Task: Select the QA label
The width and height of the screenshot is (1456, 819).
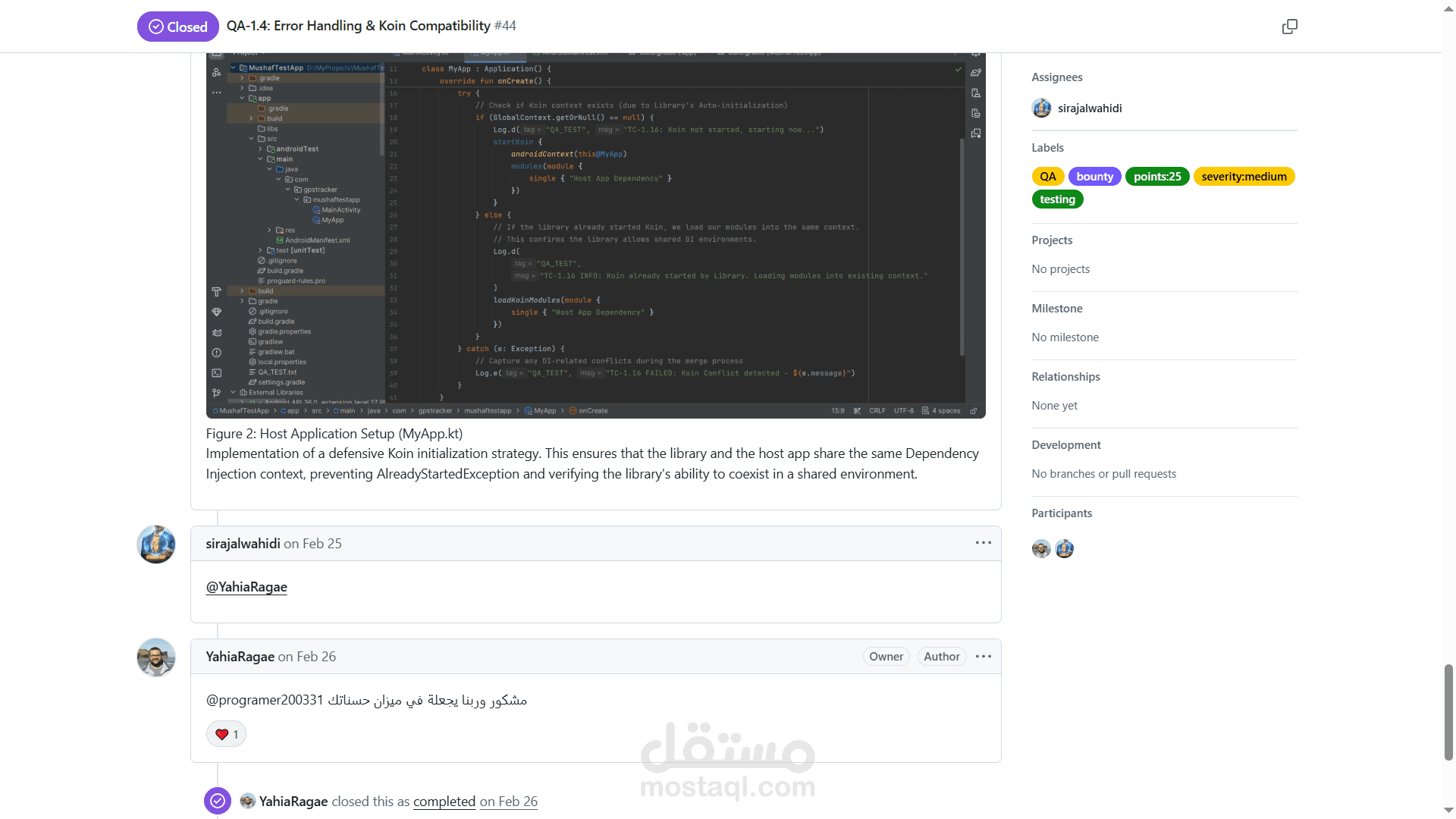Action: pyautogui.click(x=1048, y=177)
